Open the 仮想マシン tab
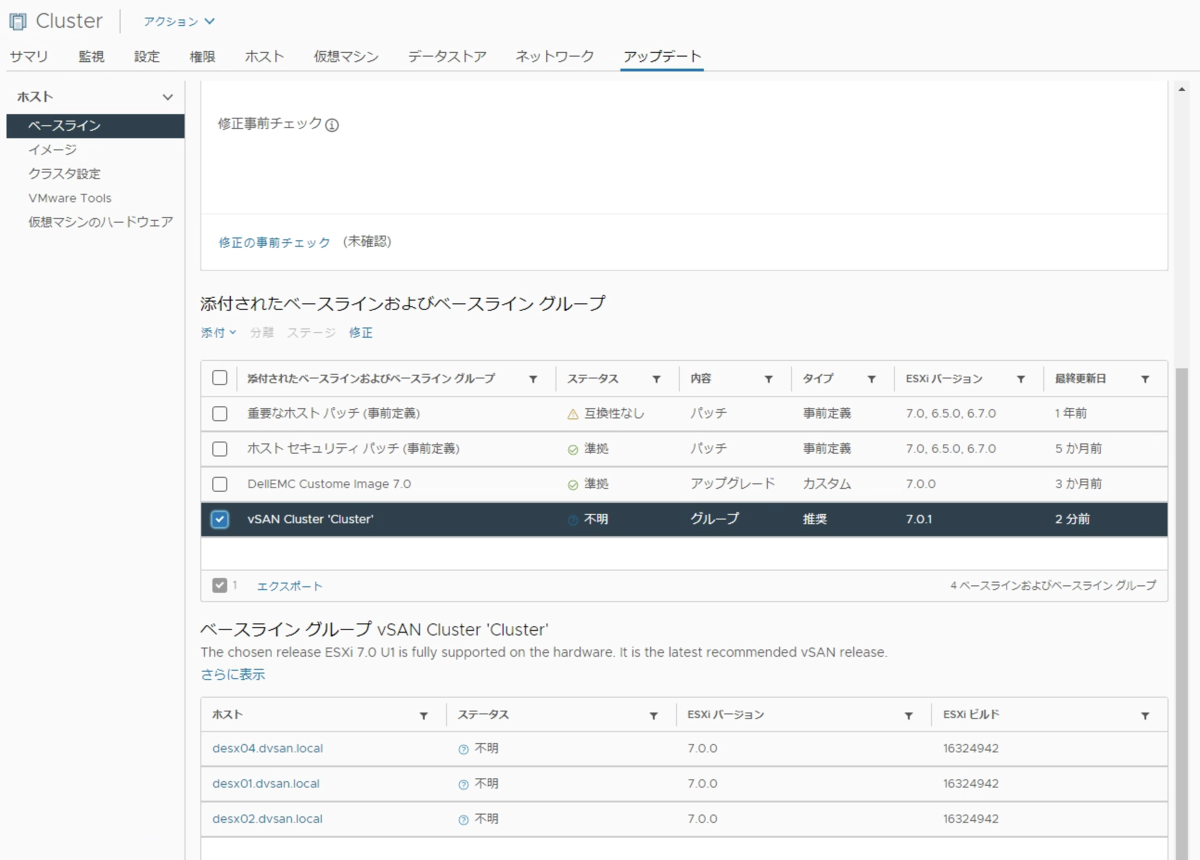Screen dimensions: 1200x860 (x=346, y=56)
